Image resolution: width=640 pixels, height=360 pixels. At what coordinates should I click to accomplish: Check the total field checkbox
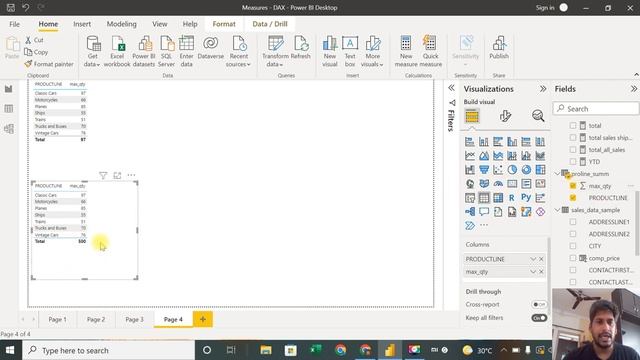tap(573, 126)
